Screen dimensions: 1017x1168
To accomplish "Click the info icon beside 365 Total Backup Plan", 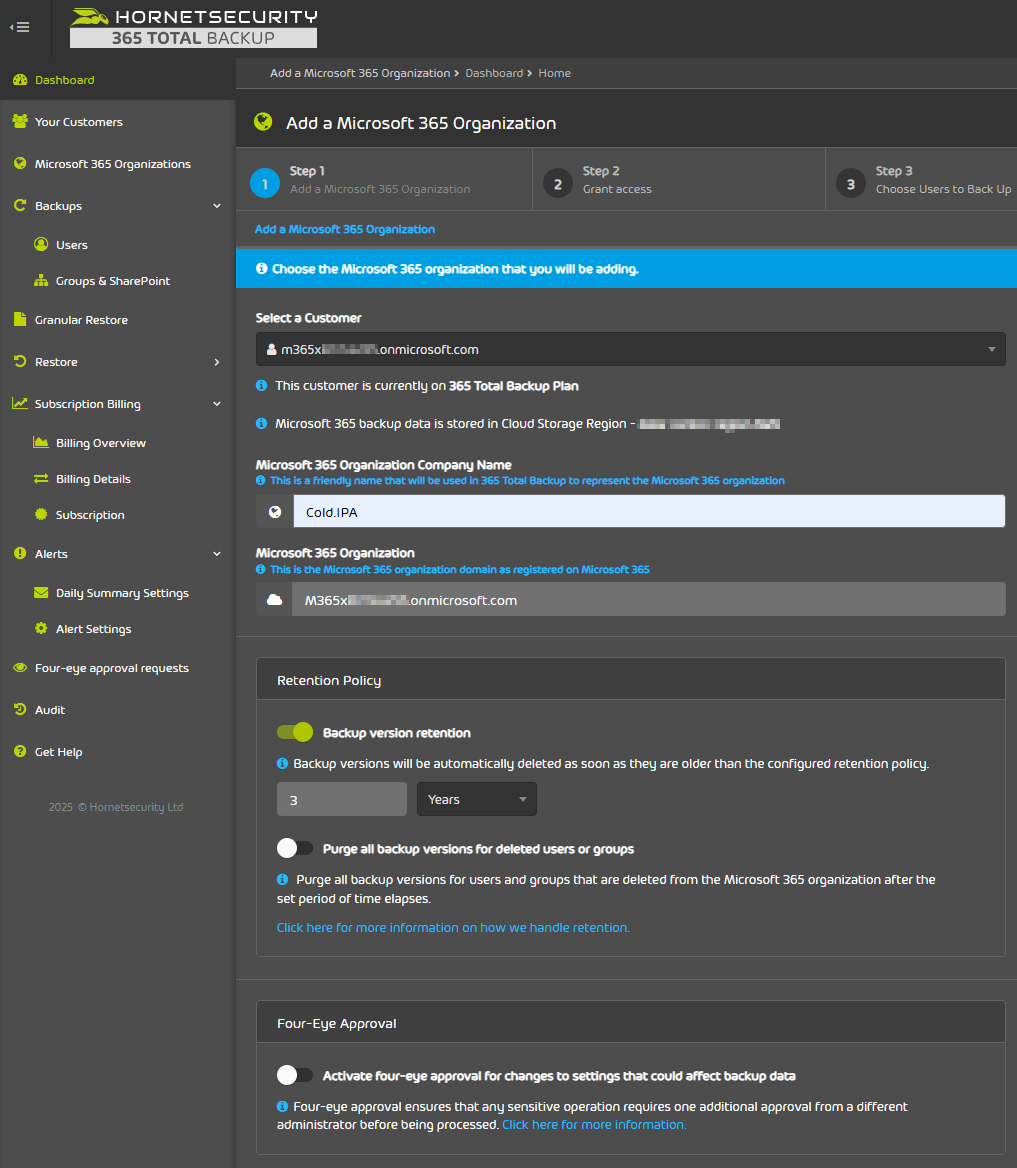I will point(262,385).
